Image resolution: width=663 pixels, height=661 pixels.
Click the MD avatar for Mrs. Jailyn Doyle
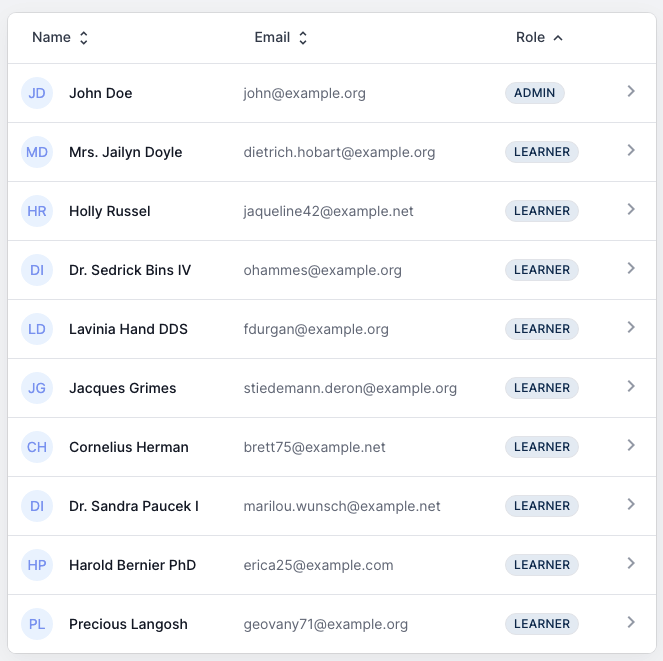click(37, 152)
